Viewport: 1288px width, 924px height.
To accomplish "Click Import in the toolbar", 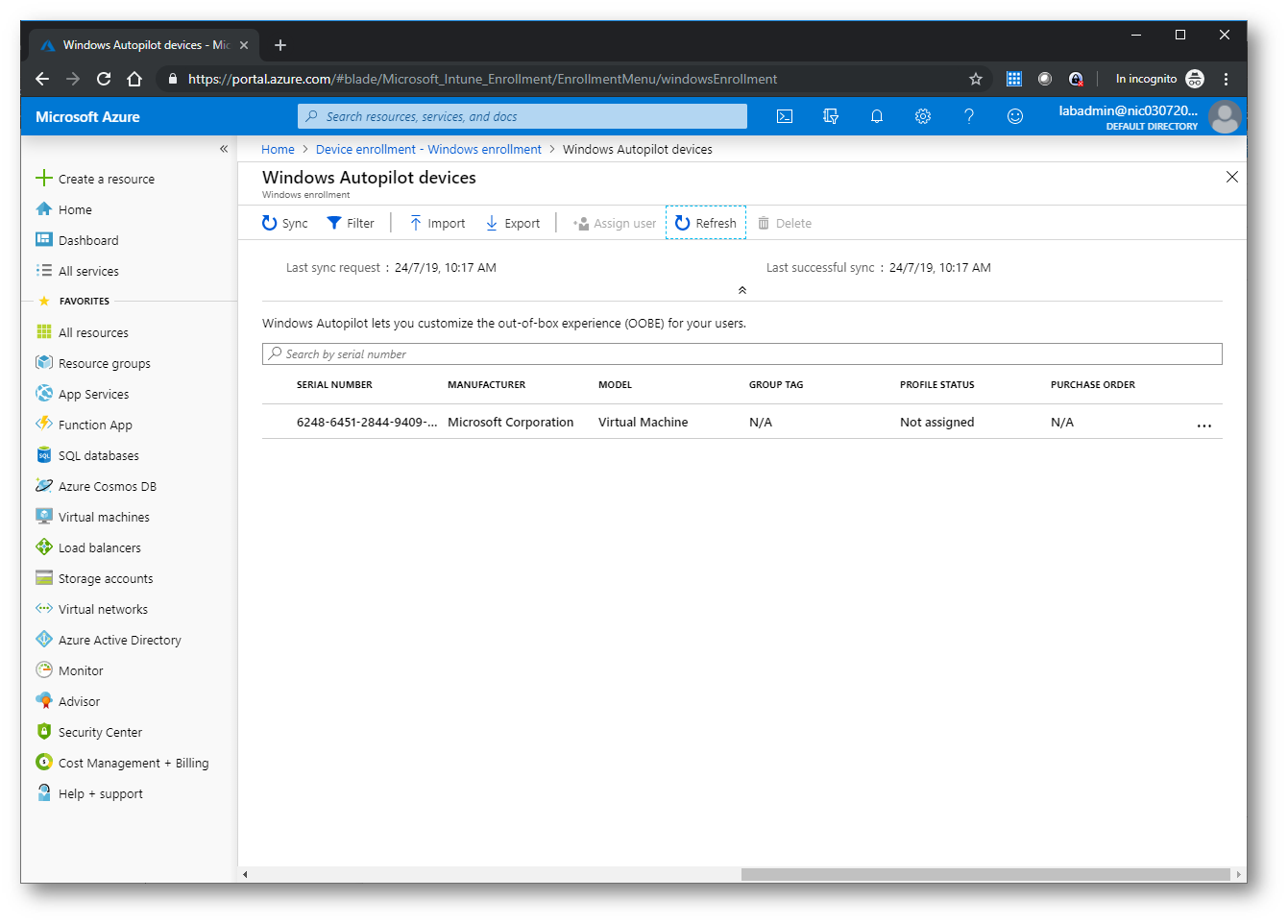I will click(x=437, y=223).
